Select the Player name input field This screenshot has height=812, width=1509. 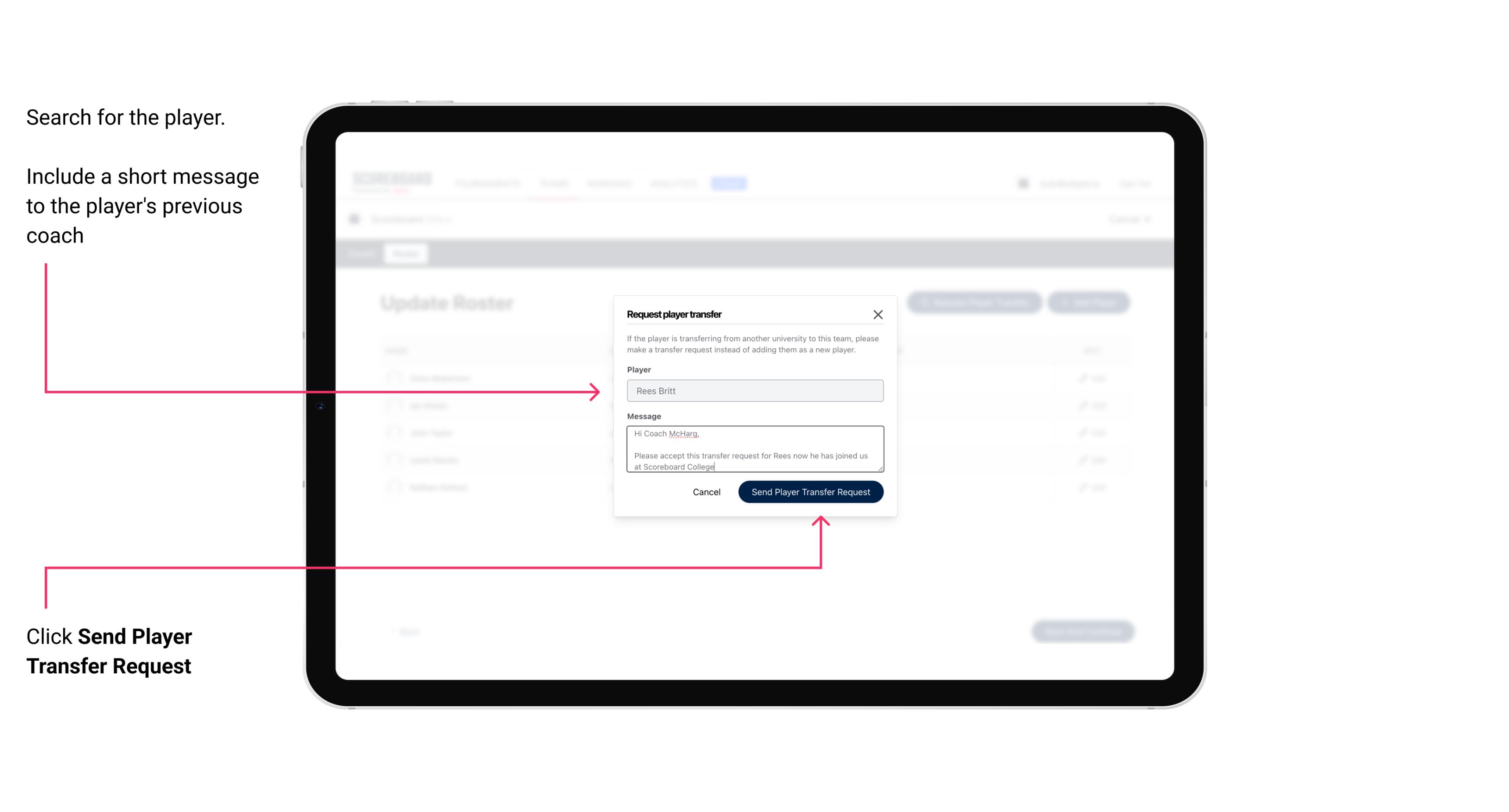click(x=753, y=391)
